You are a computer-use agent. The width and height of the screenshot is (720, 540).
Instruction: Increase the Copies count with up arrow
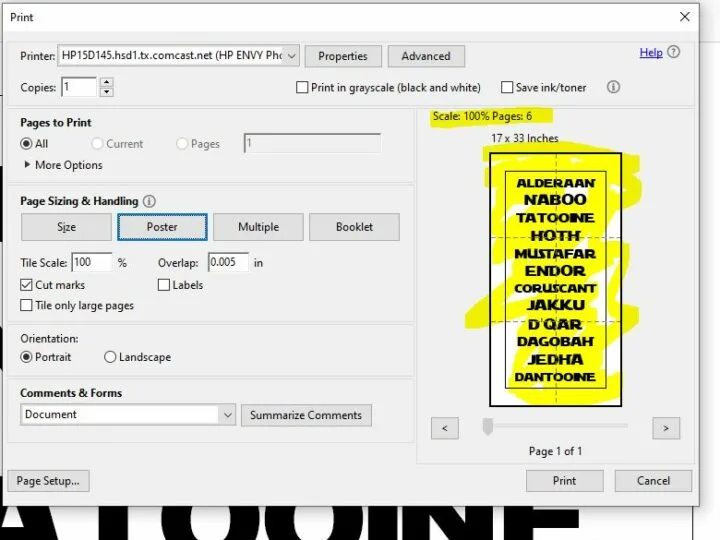pos(107,82)
